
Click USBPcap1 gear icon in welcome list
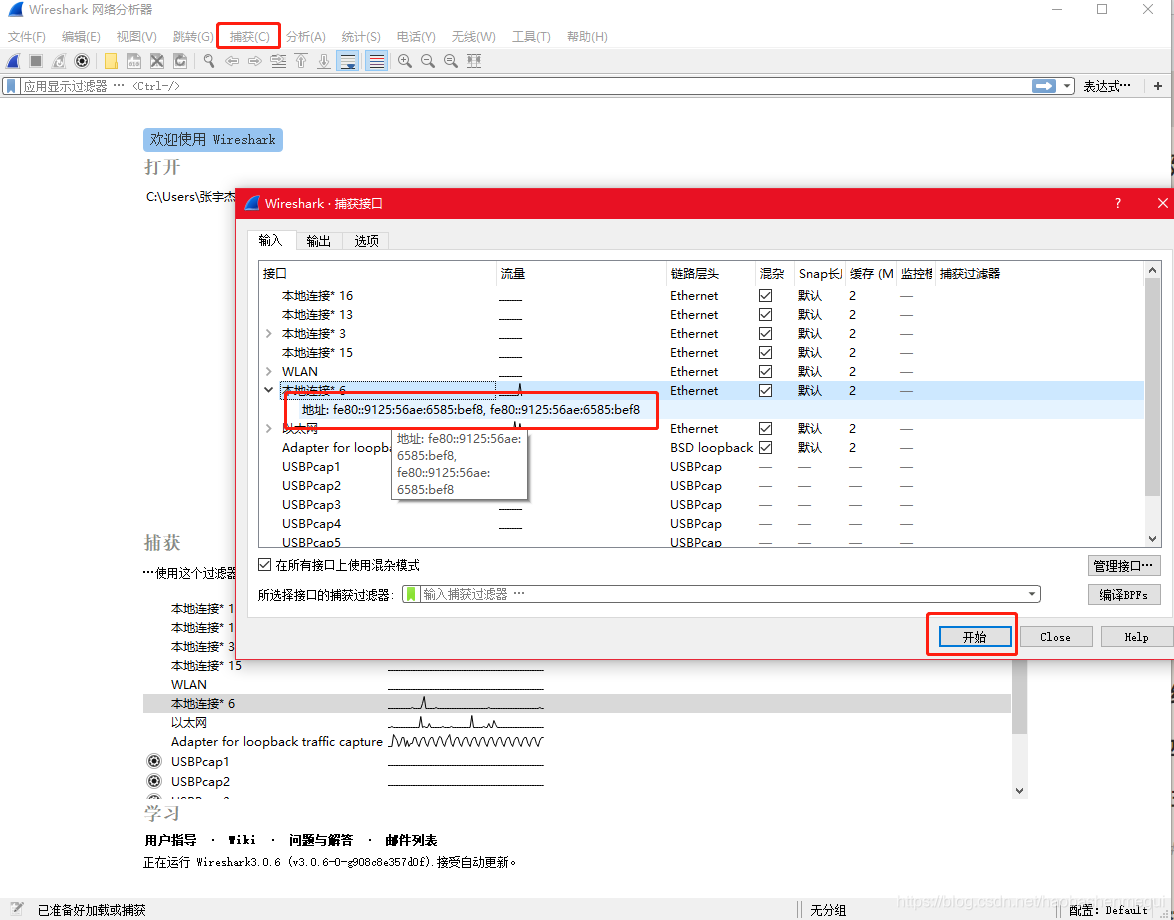point(153,761)
